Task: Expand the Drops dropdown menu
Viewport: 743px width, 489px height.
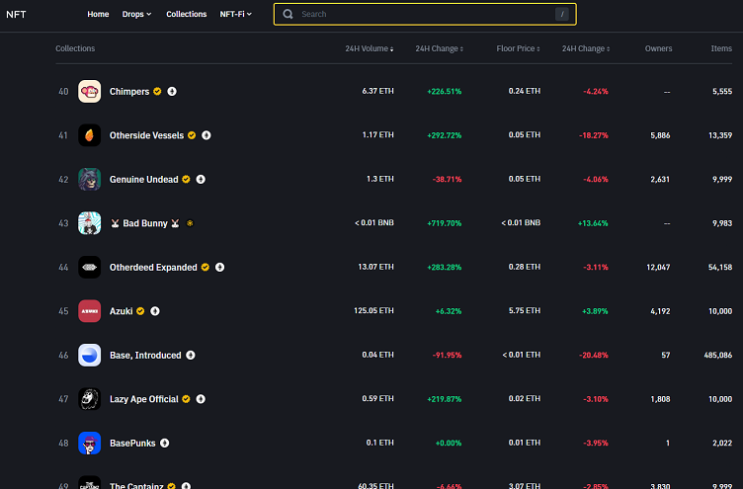Action: pyautogui.click(x=136, y=14)
